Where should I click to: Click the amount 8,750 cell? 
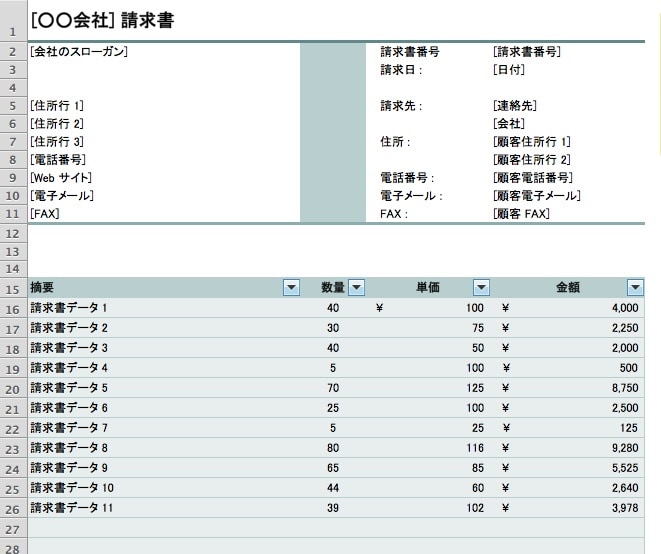(x=625, y=388)
